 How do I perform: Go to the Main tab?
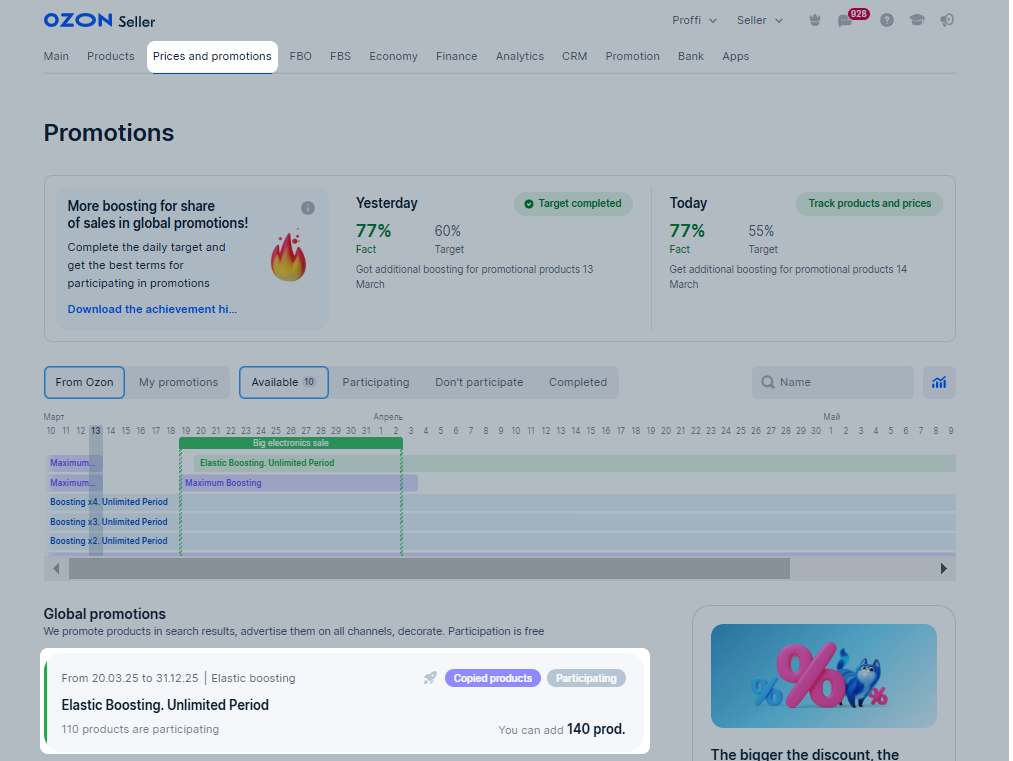click(56, 56)
